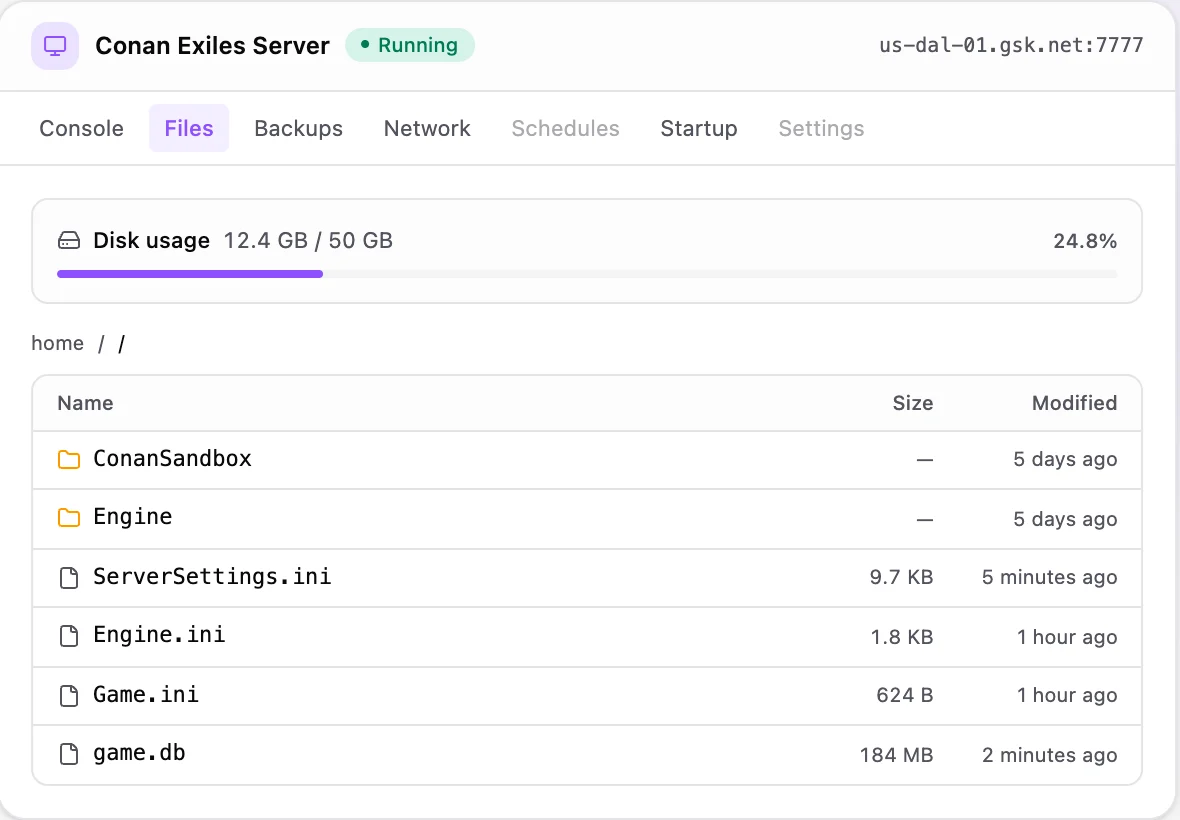Sort by the Name column header
Viewport: 1180px width, 820px height.
(x=85, y=403)
